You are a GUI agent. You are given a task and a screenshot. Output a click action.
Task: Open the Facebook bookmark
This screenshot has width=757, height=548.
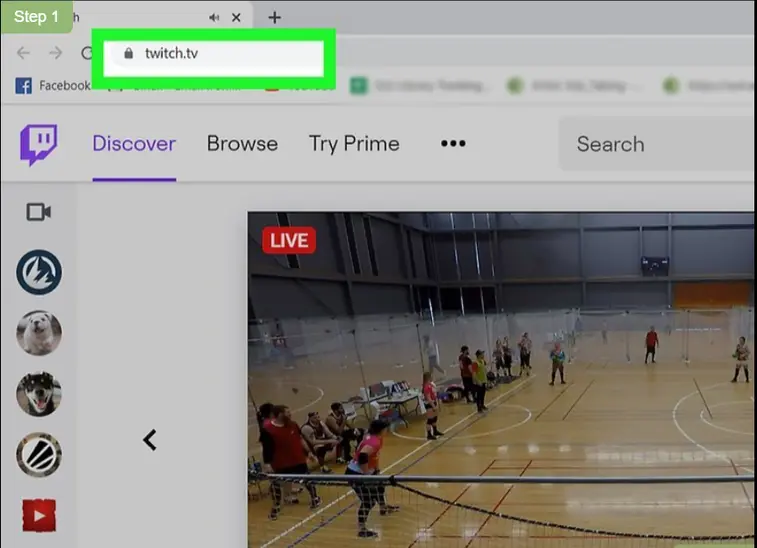(x=53, y=86)
